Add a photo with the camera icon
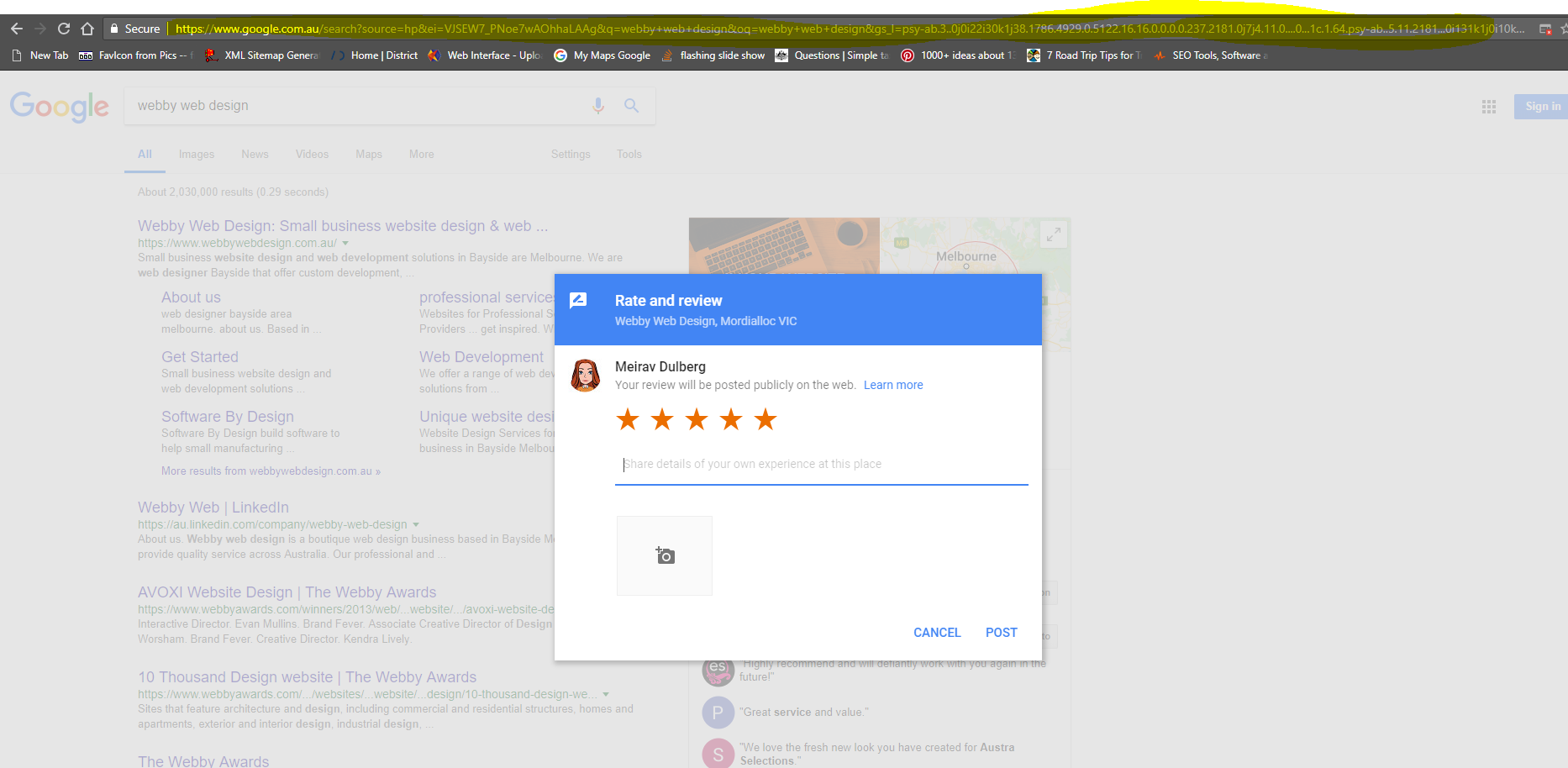Image resolution: width=1568 pixels, height=768 pixels. pos(665,555)
